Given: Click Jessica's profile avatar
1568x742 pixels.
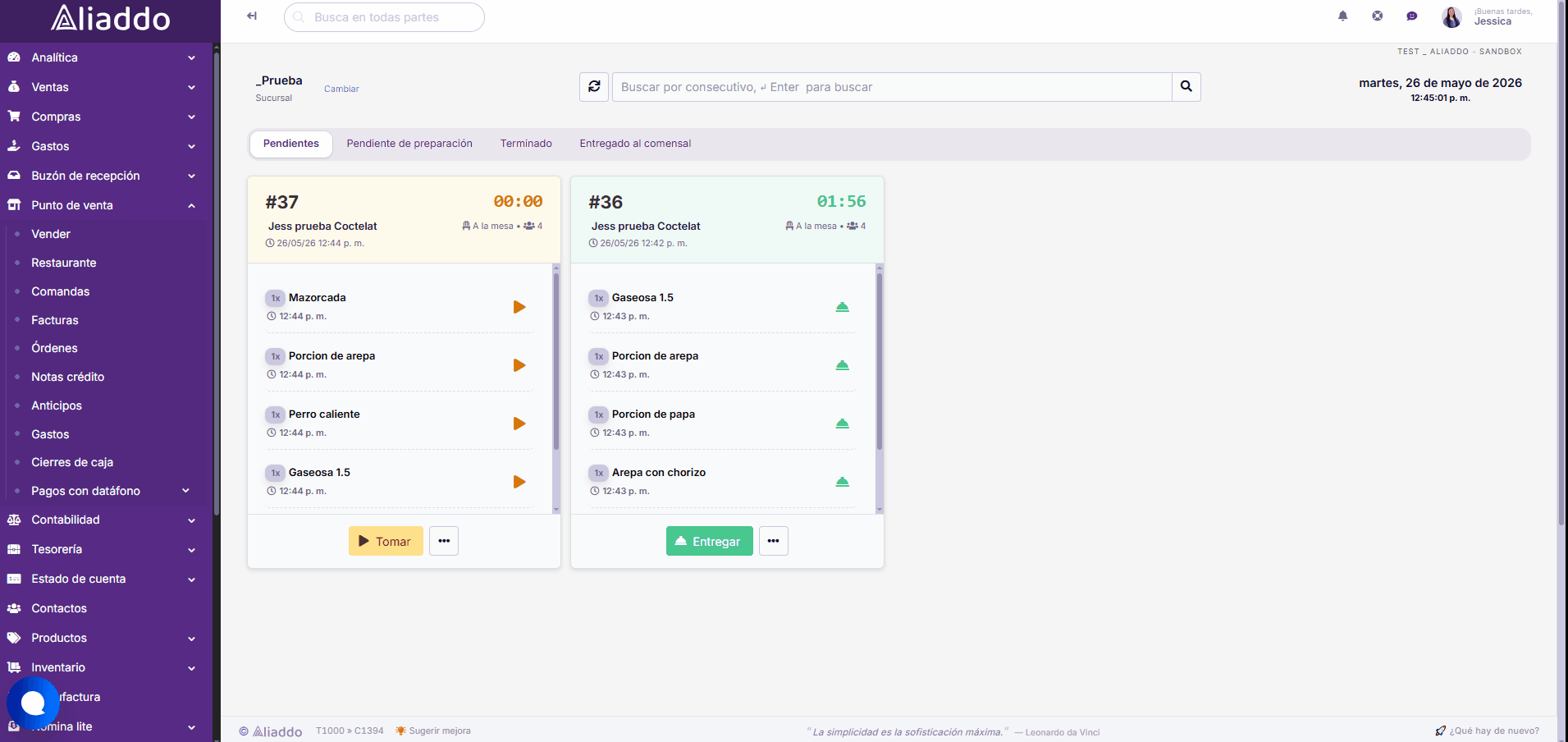Looking at the screenshot, I should pos(1452,16).
